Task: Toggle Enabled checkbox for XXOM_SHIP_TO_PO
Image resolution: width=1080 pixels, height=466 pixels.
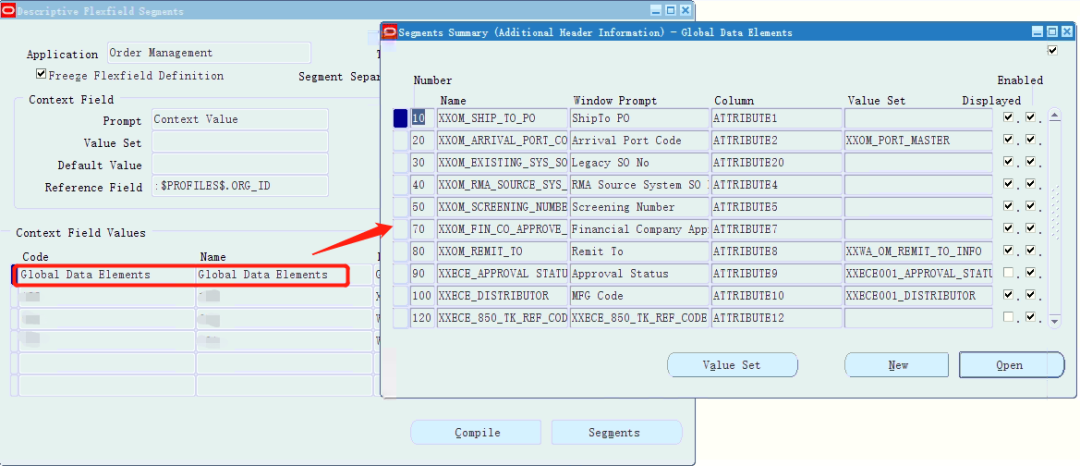Action: [1030, 118]
